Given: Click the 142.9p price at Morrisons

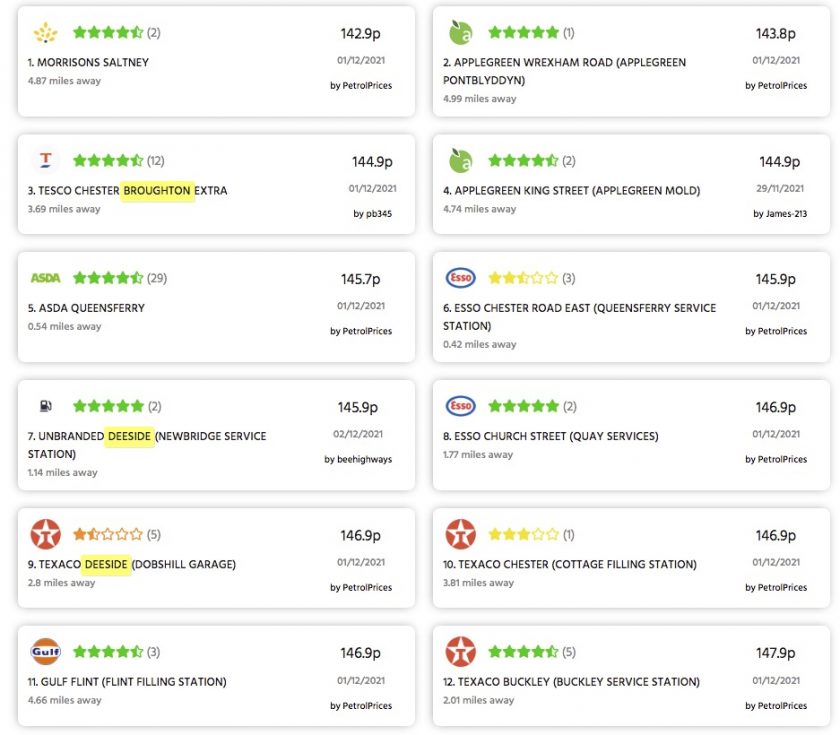Looking at the screenshot, I should tap(360, 34).
